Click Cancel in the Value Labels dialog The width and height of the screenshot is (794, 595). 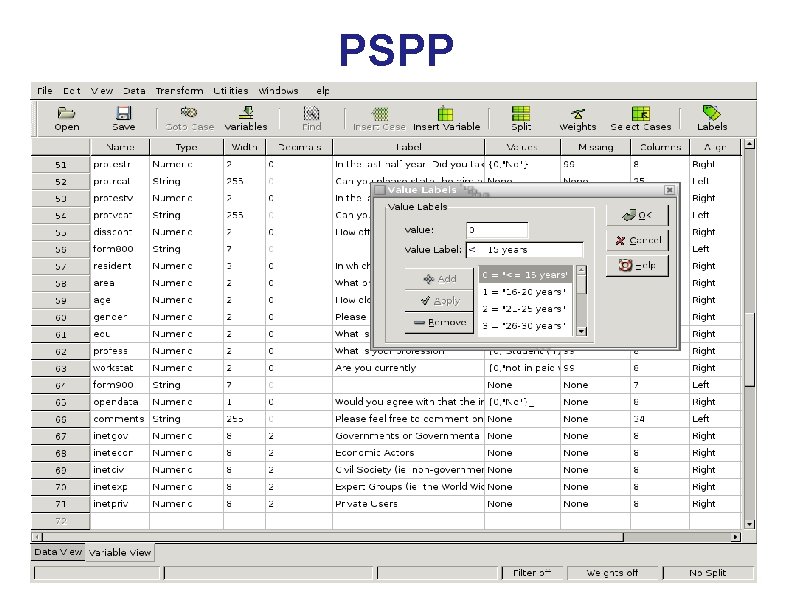click(x=637, y=240)
